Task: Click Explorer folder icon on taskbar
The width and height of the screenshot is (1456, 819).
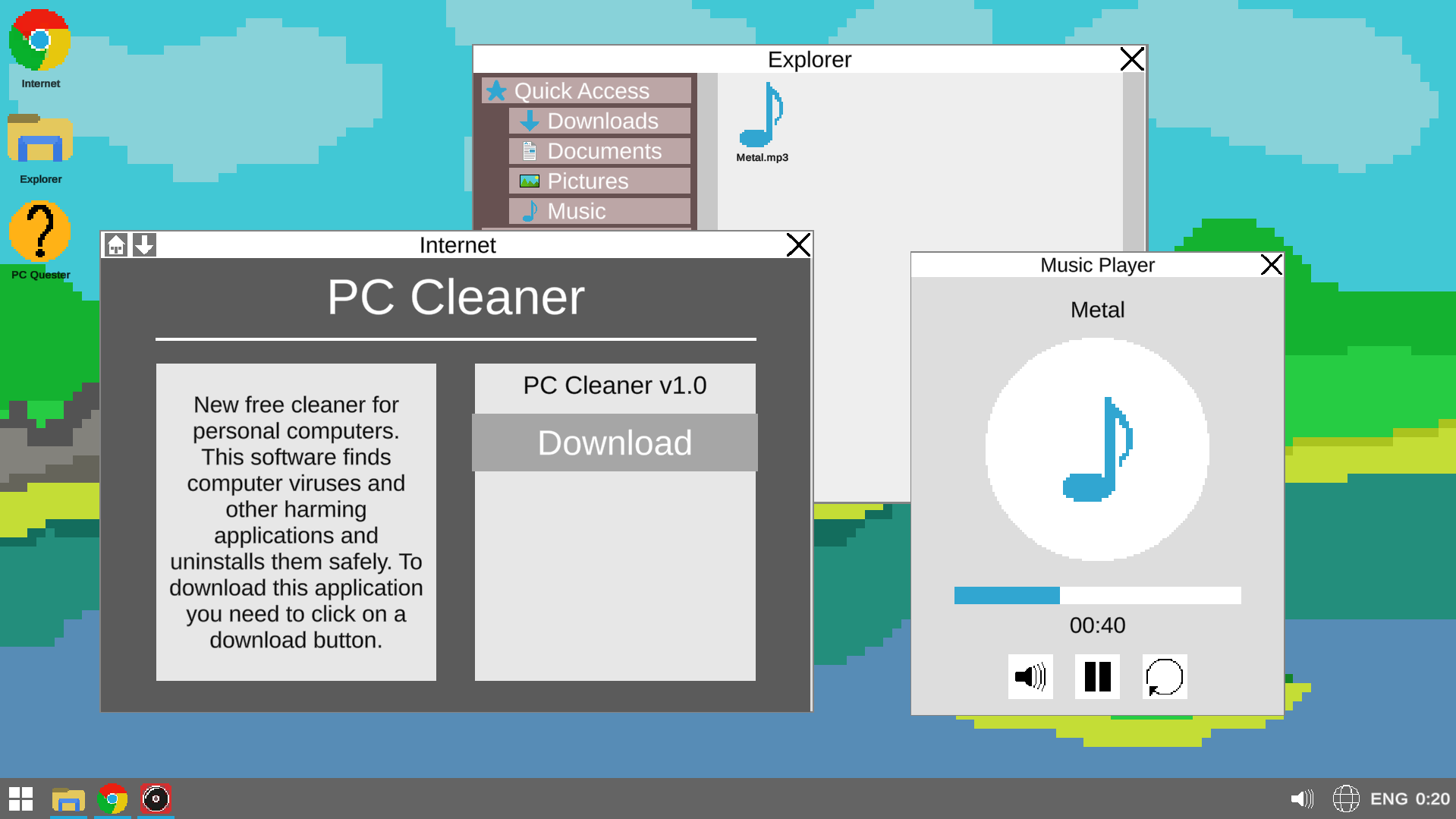Action: (68, 799)
